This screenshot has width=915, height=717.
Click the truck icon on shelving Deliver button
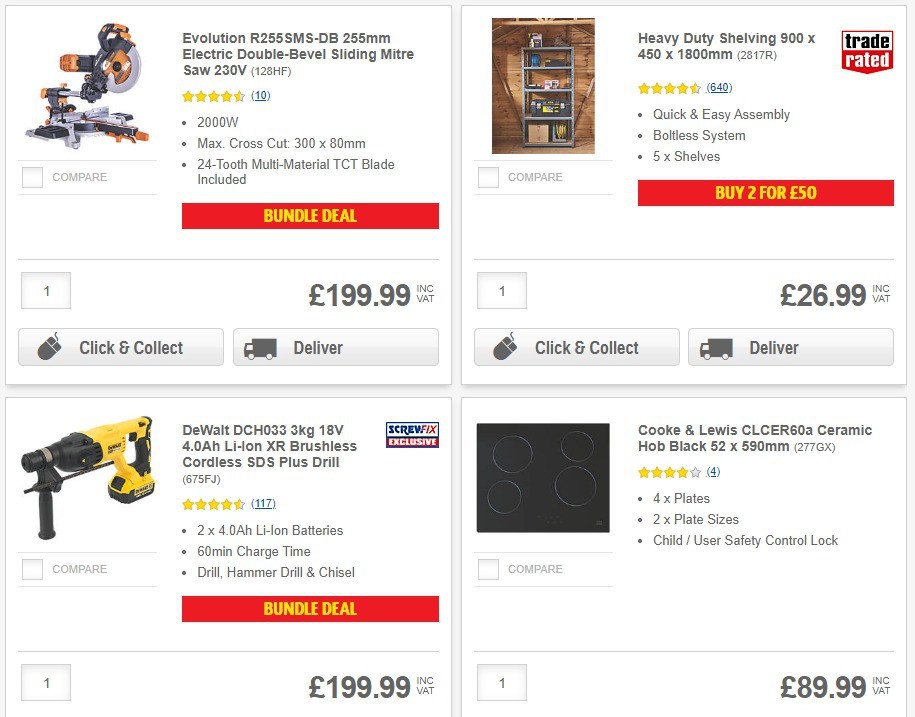716,347
